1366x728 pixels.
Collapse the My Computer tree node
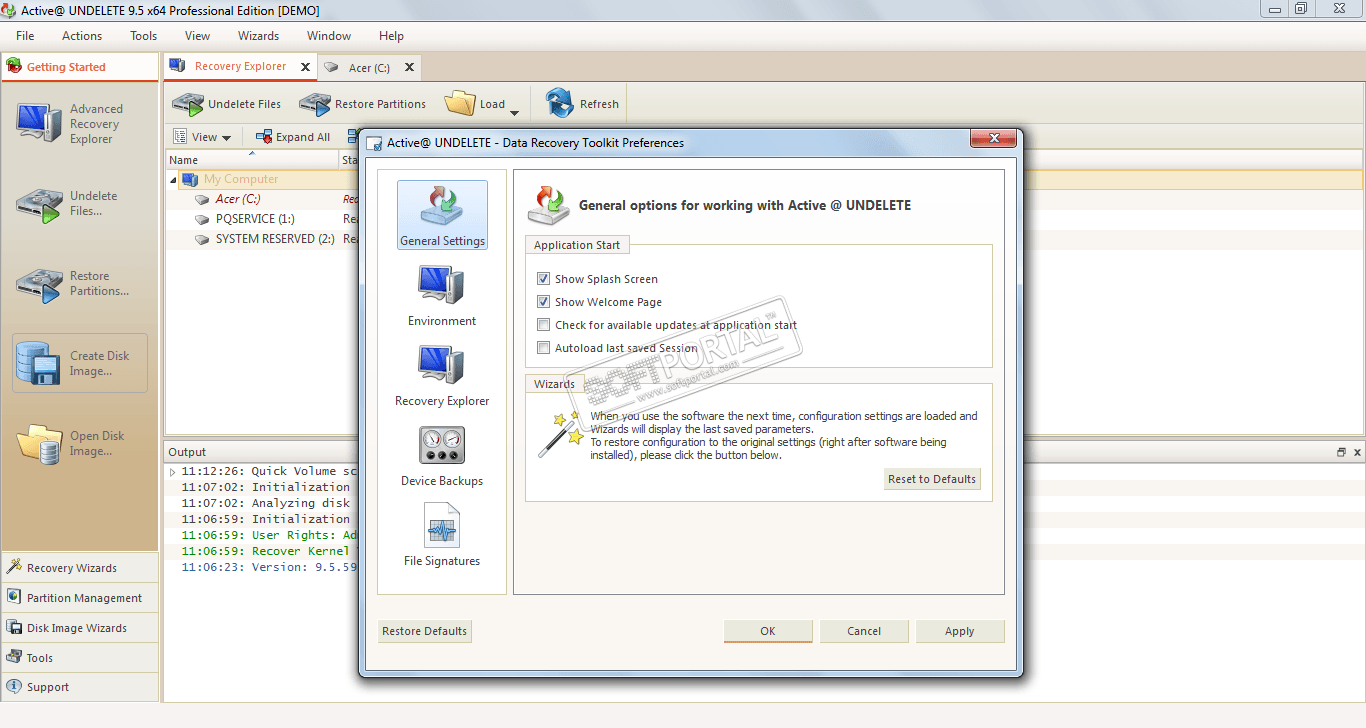tap(174, 180)
